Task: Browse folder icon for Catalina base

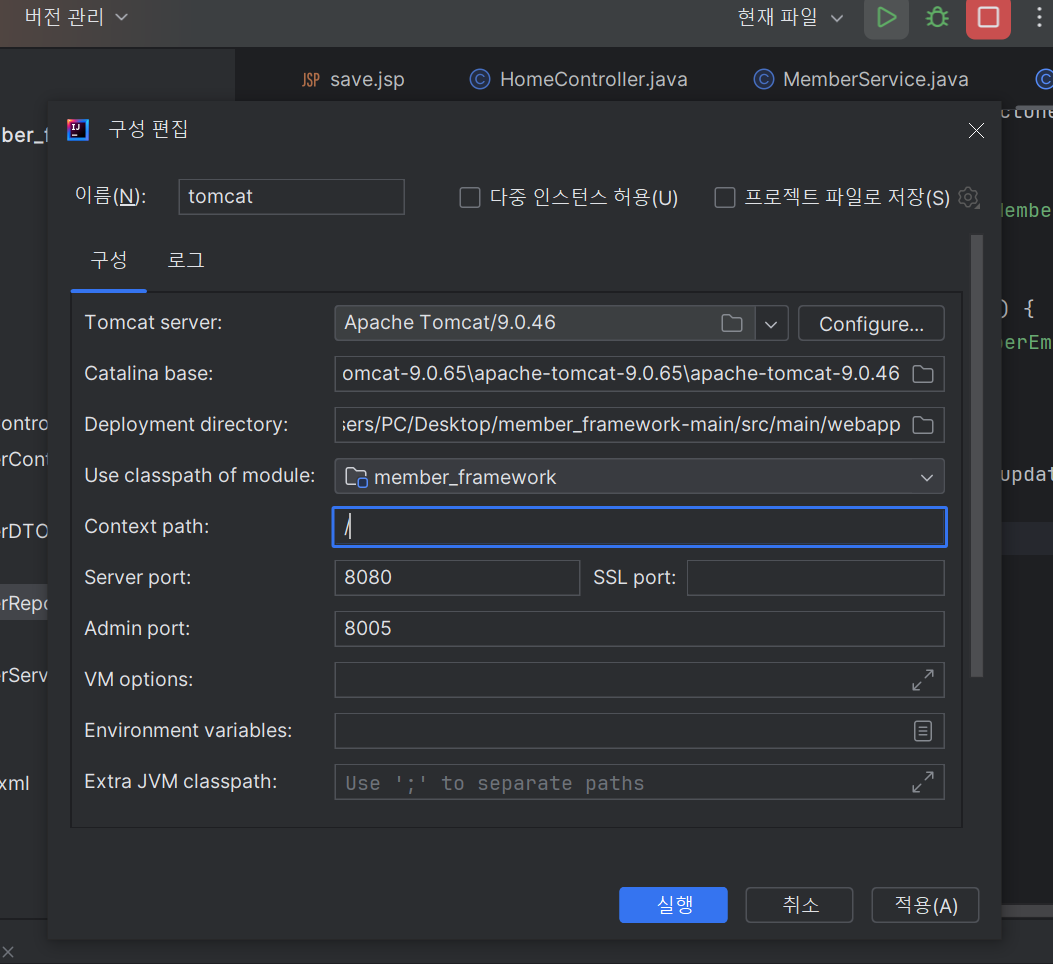Action: click(x=923, y=374)
